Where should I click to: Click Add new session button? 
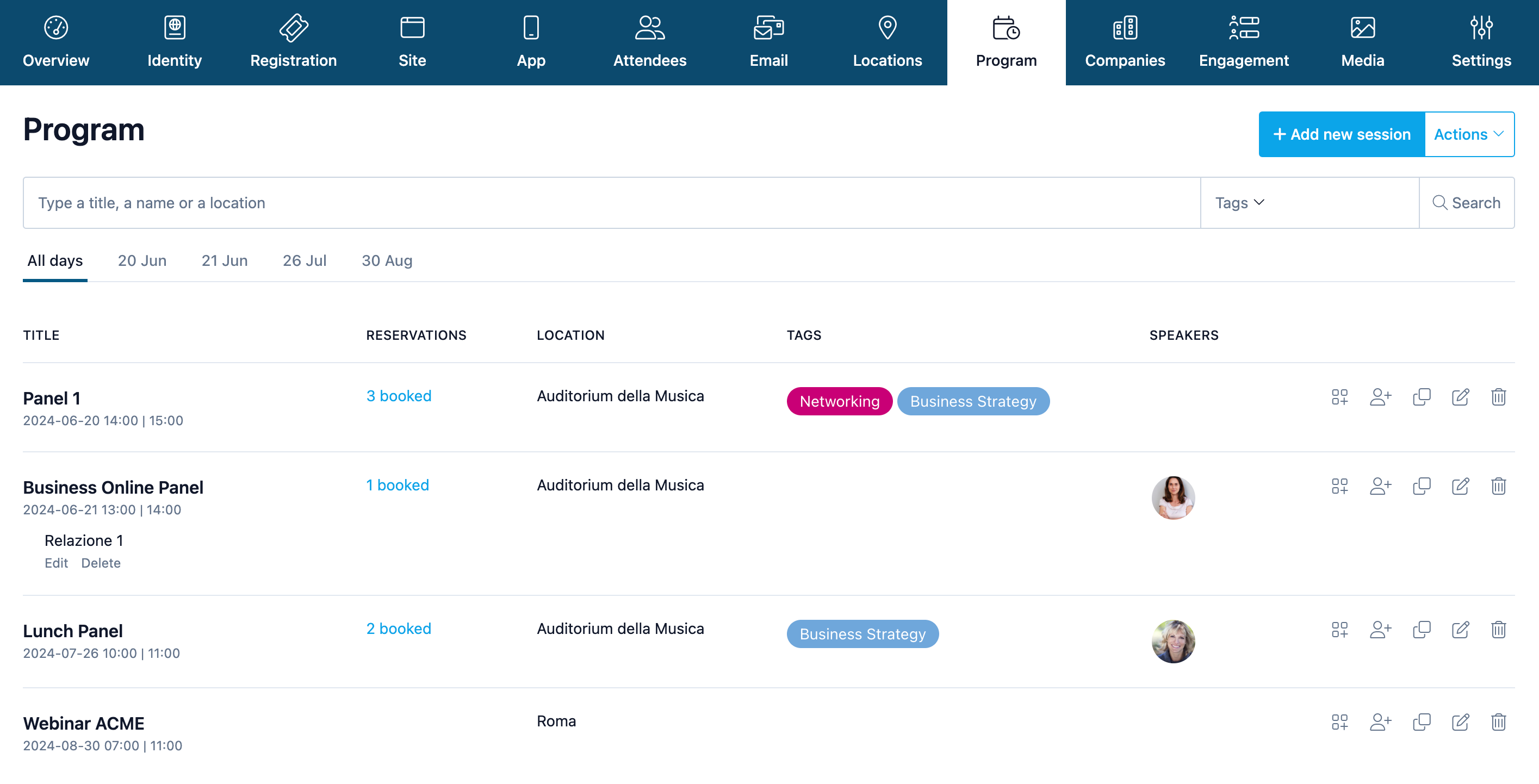(x=1342, y=134)
